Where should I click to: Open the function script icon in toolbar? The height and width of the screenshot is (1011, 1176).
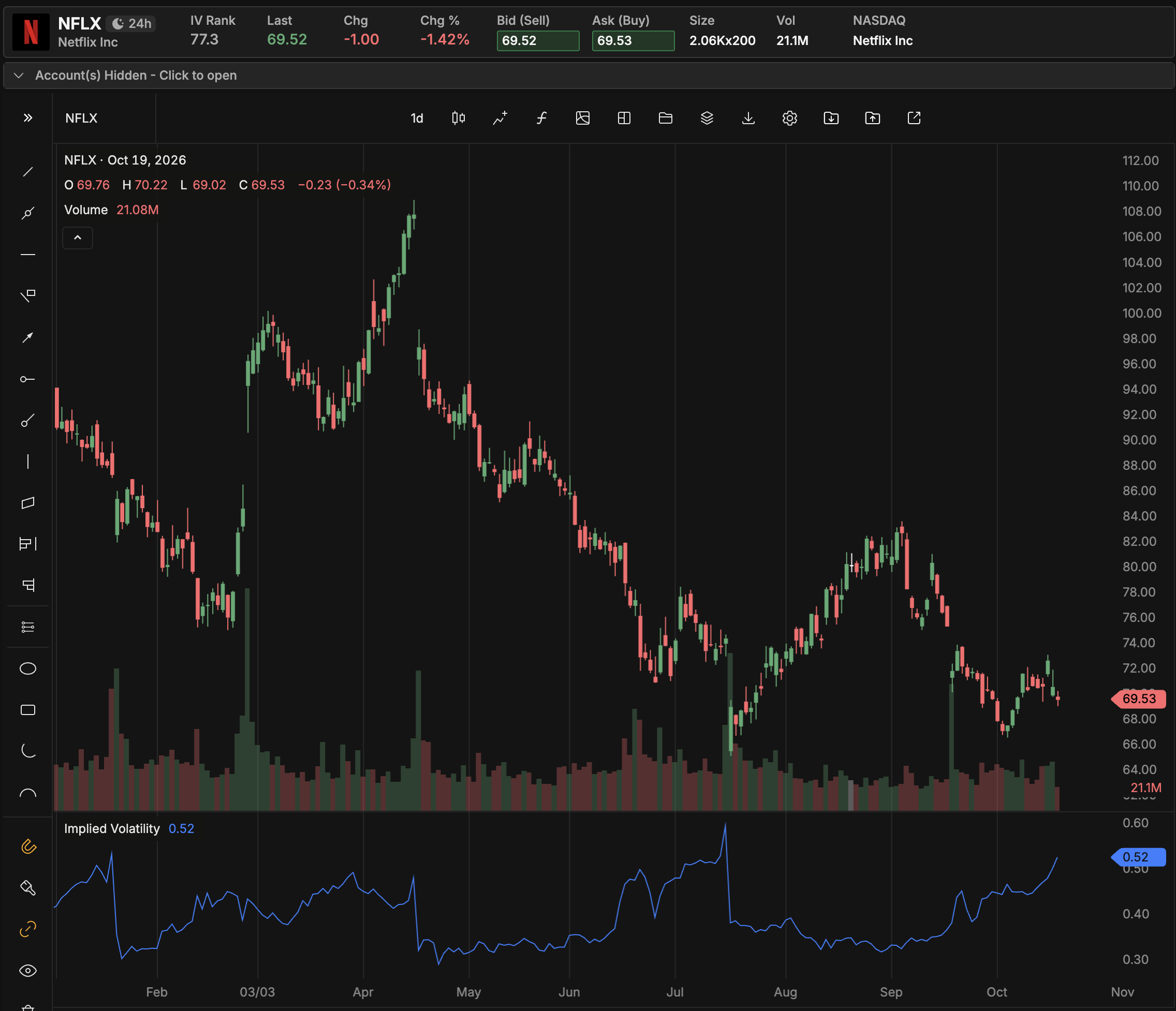[541, 118]
